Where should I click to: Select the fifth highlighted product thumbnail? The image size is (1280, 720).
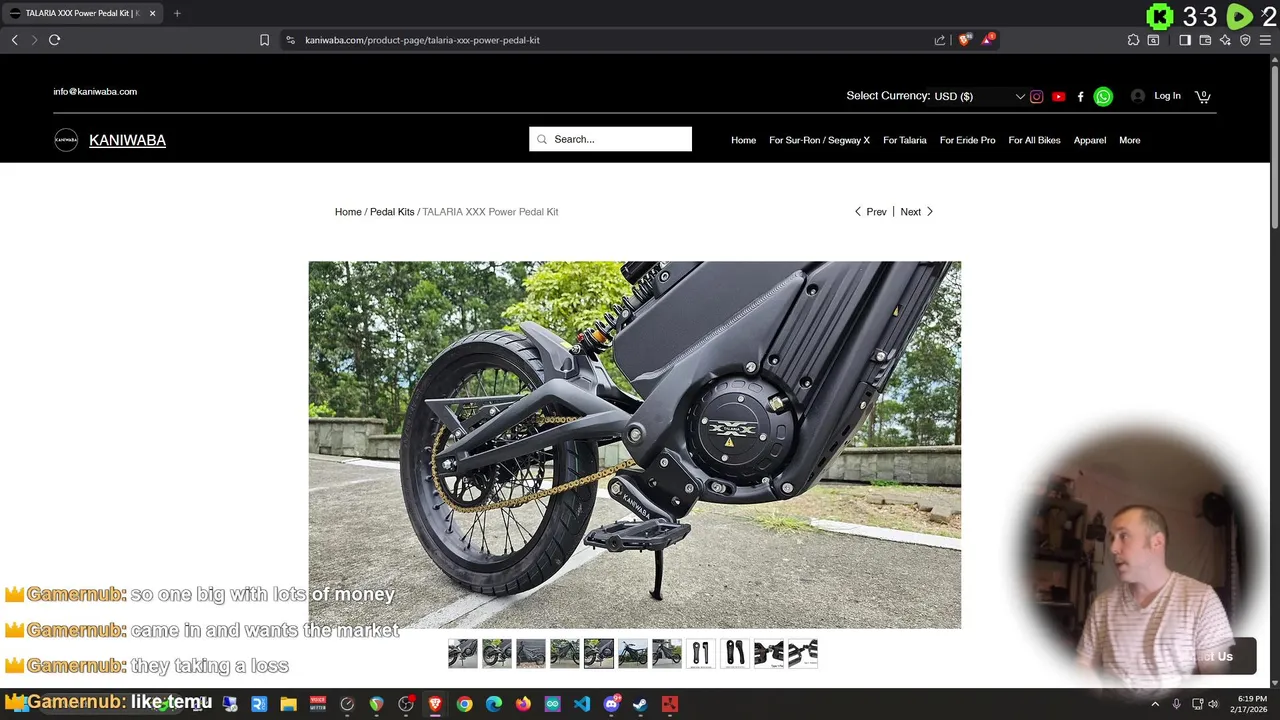coord(599,653)
